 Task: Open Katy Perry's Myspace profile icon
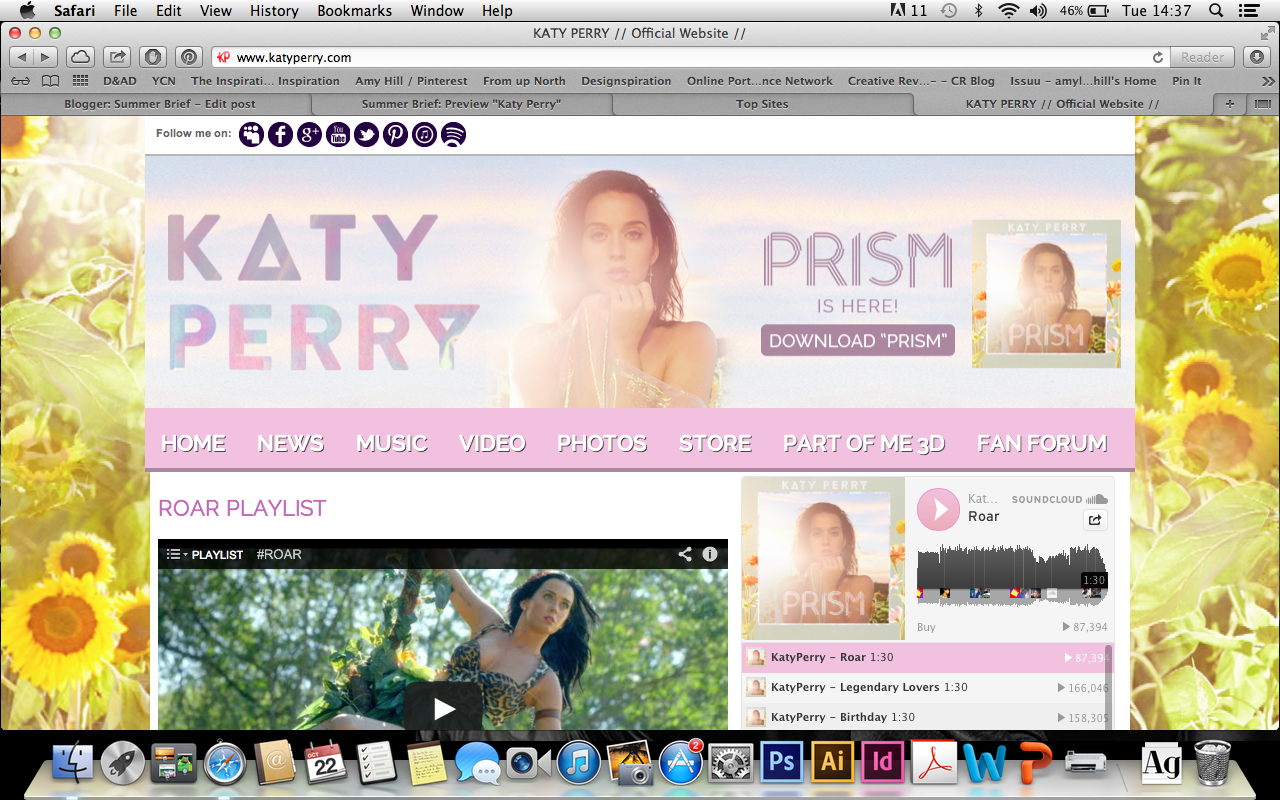pyautogui.click(x=252, y=134)
